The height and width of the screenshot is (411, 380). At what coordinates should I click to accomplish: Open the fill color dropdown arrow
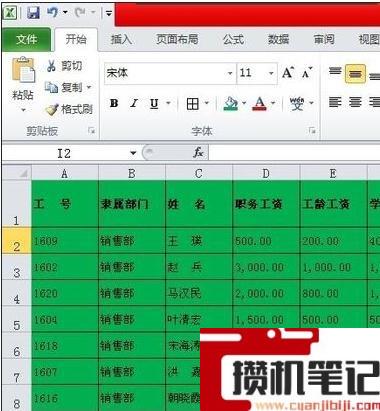244,103
